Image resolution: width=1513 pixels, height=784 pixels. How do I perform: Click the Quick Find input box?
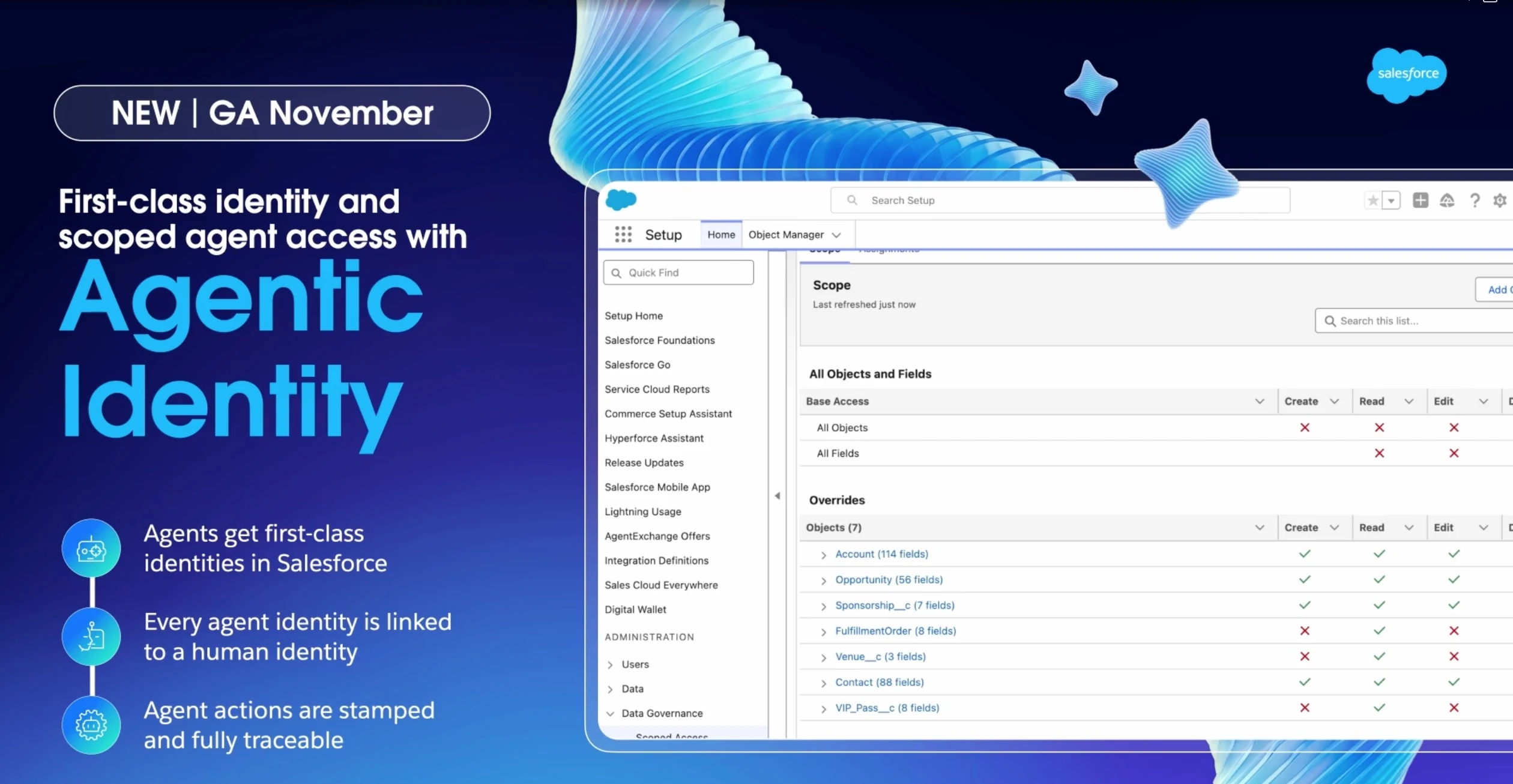[678, 273]
